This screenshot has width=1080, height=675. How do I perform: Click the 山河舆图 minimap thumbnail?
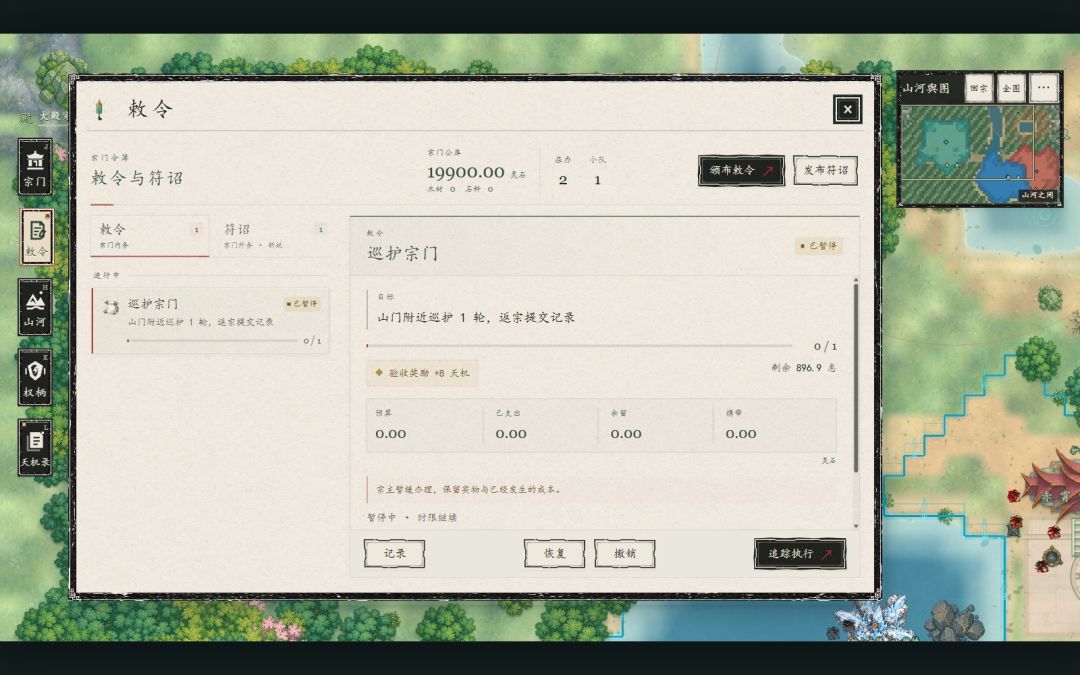(x=979, y=155)
